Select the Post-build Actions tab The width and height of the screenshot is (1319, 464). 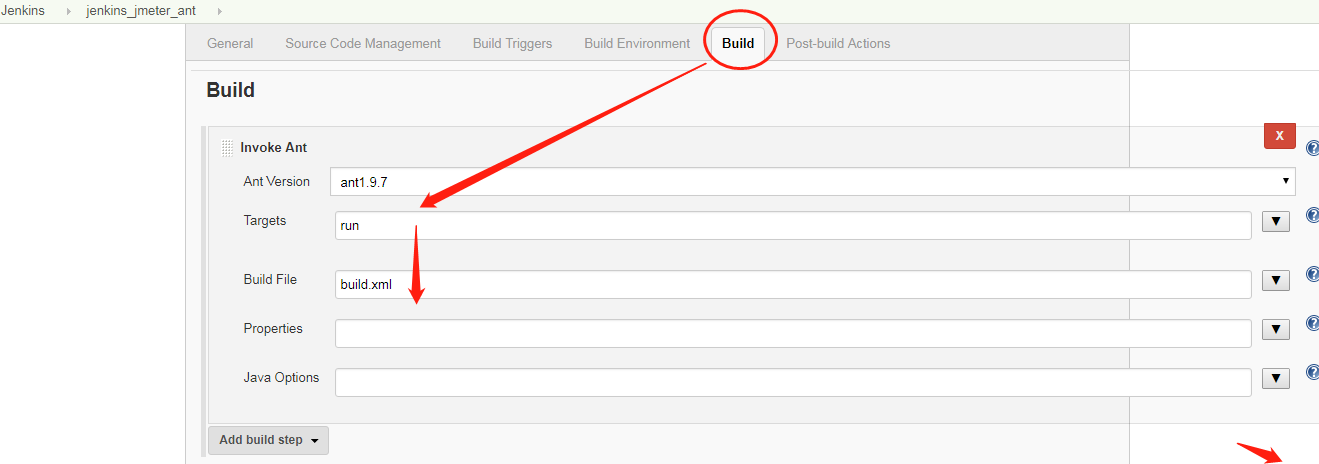click(838, 44)
